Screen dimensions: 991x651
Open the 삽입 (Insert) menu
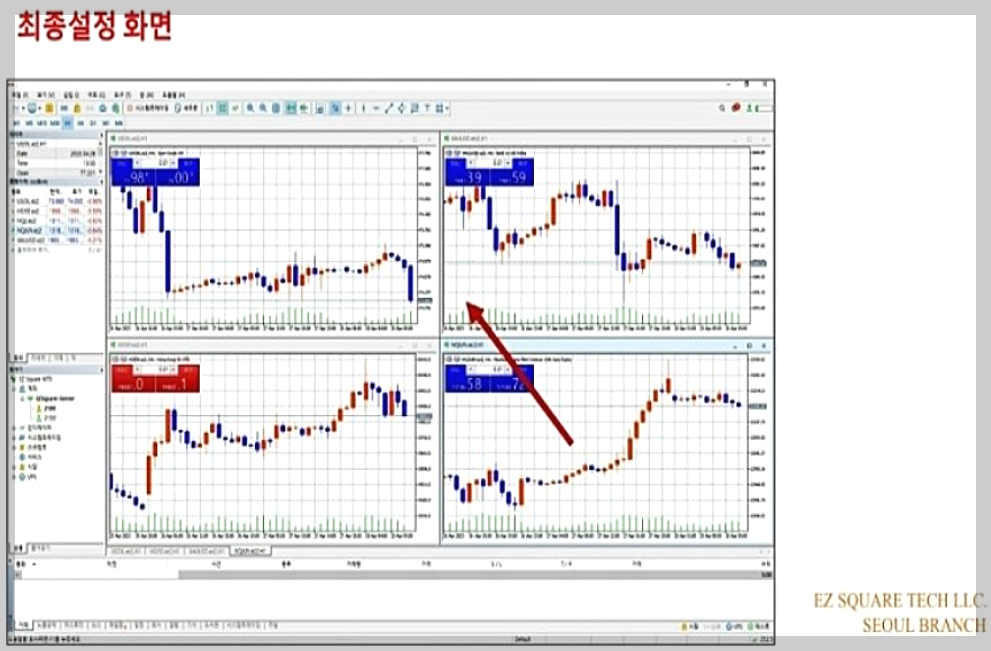[x=71, y=95]
